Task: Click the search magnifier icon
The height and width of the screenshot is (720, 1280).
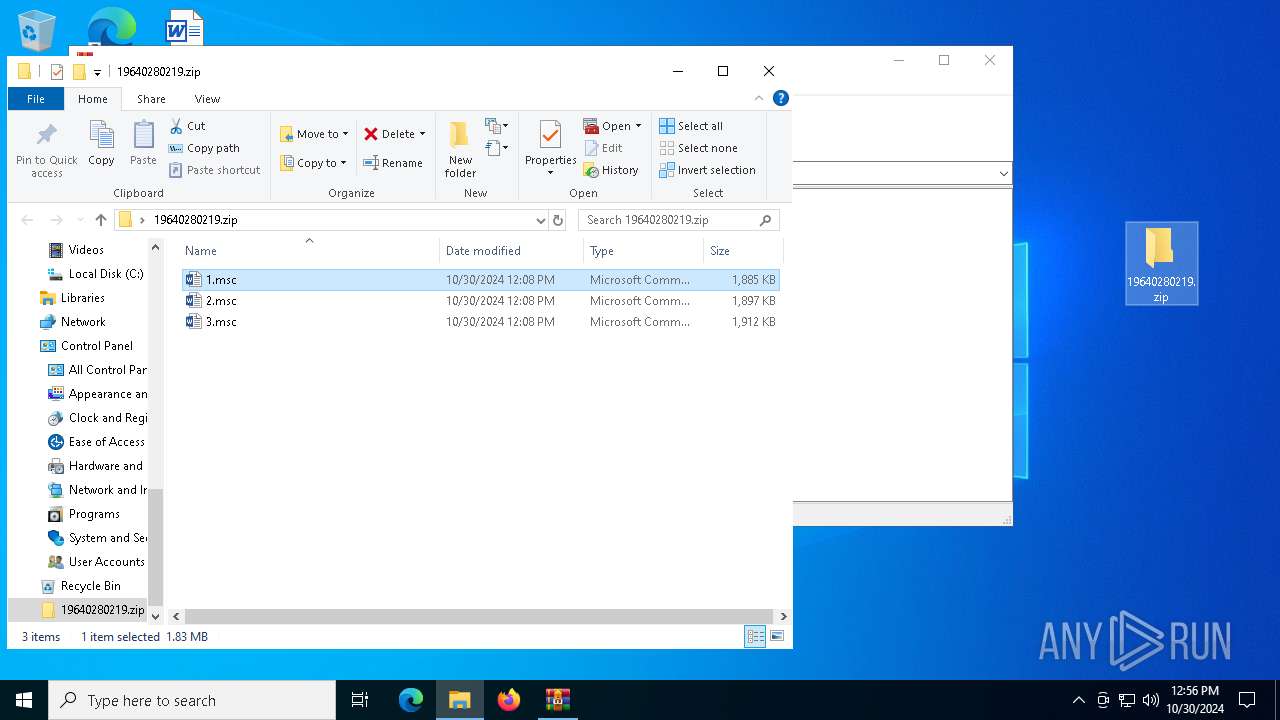Action: 766,220
